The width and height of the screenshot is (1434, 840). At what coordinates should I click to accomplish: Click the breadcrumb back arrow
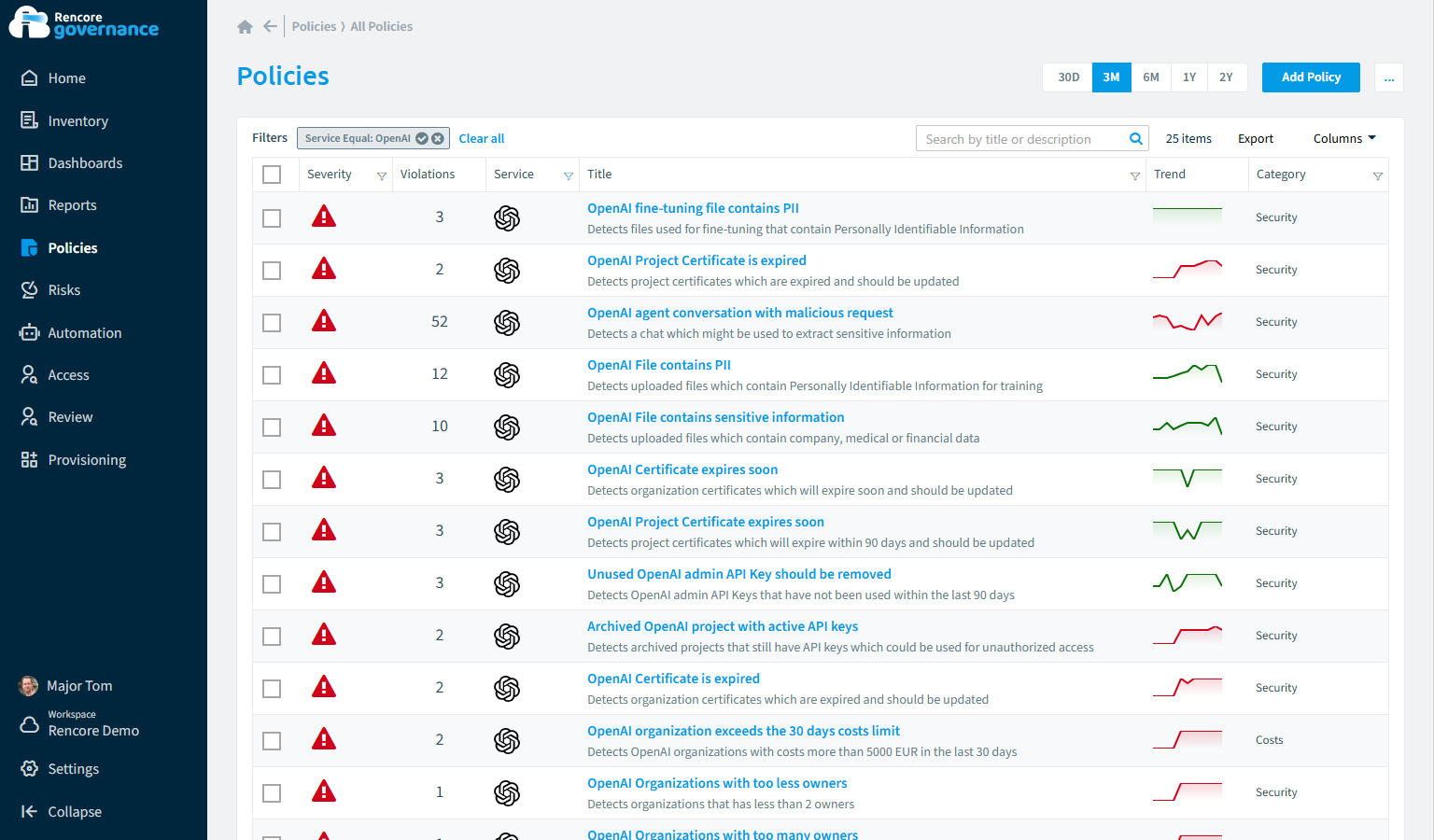pyautogui.click(x=271, y=26)
